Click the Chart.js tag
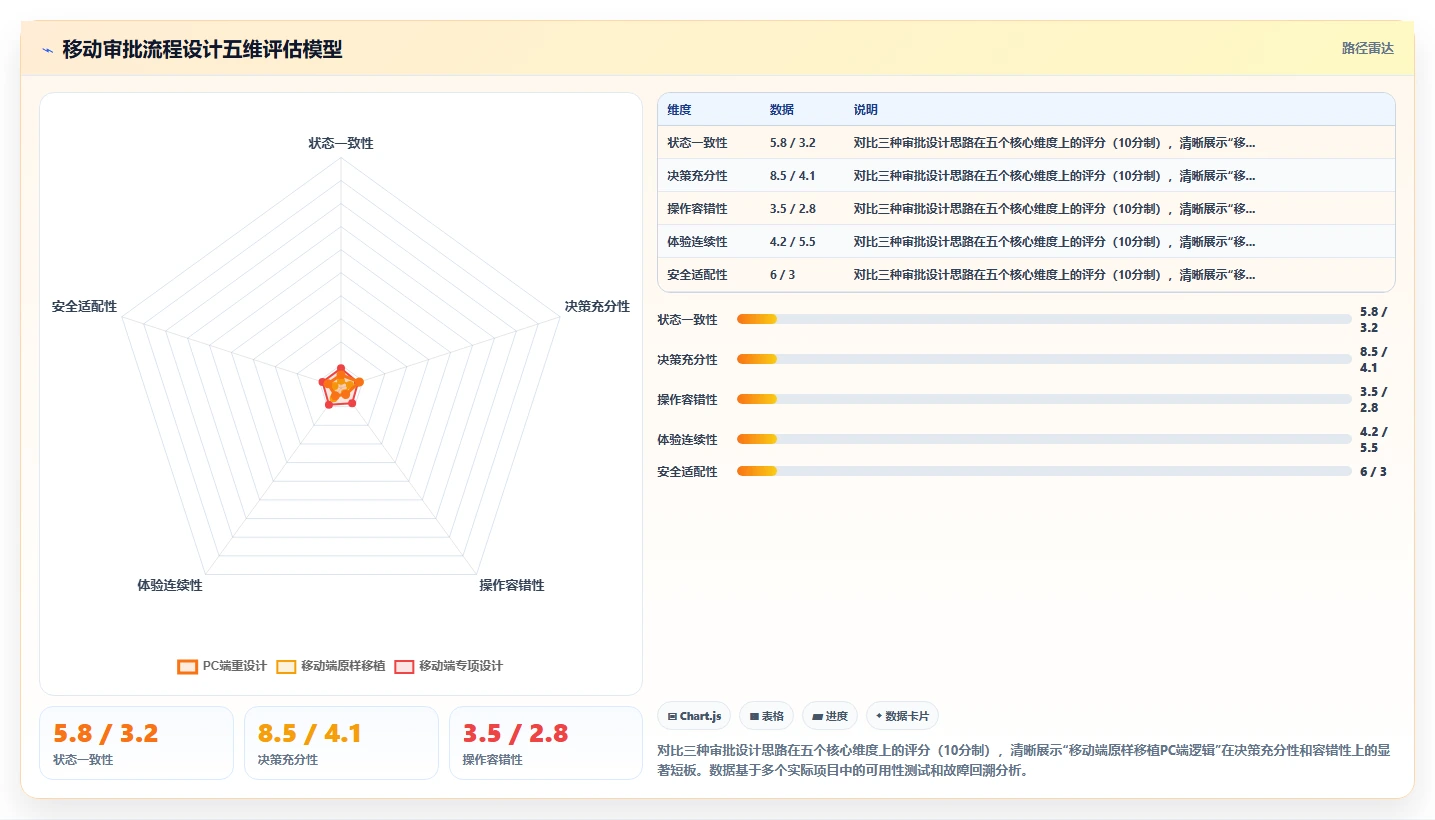The image size is (1435, 820). coord(694,716)
